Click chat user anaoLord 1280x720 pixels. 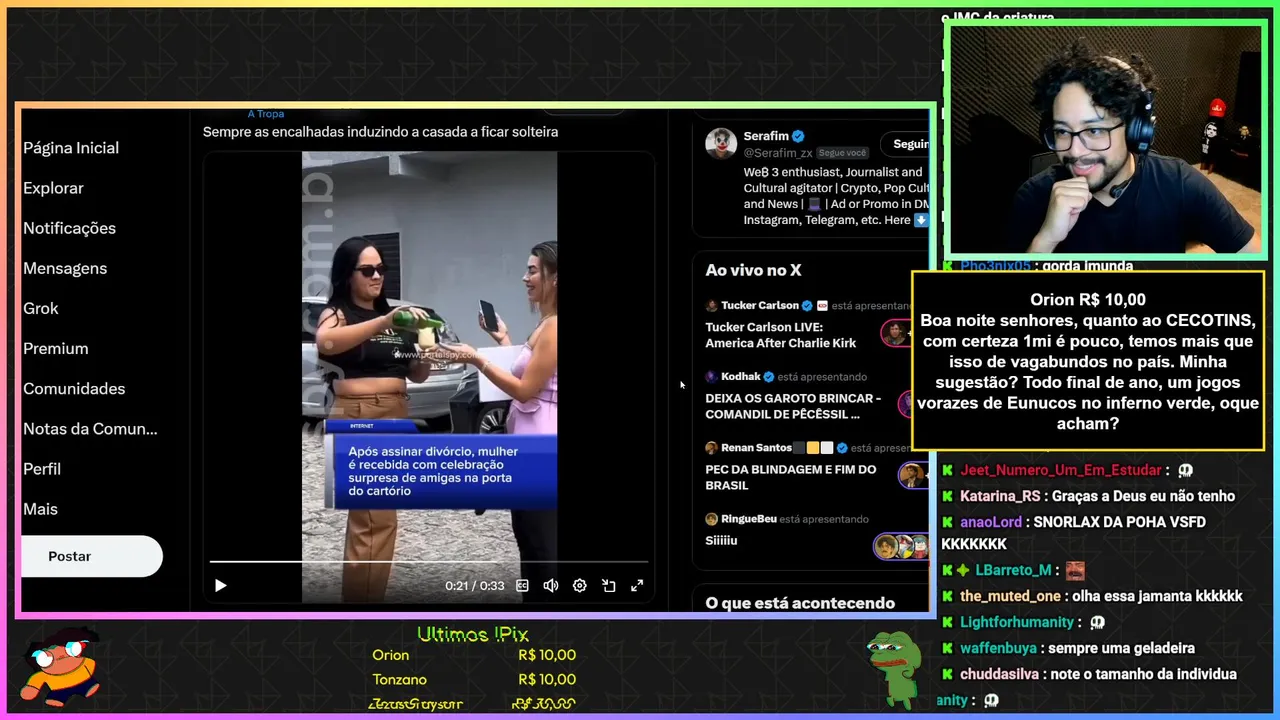991,522
